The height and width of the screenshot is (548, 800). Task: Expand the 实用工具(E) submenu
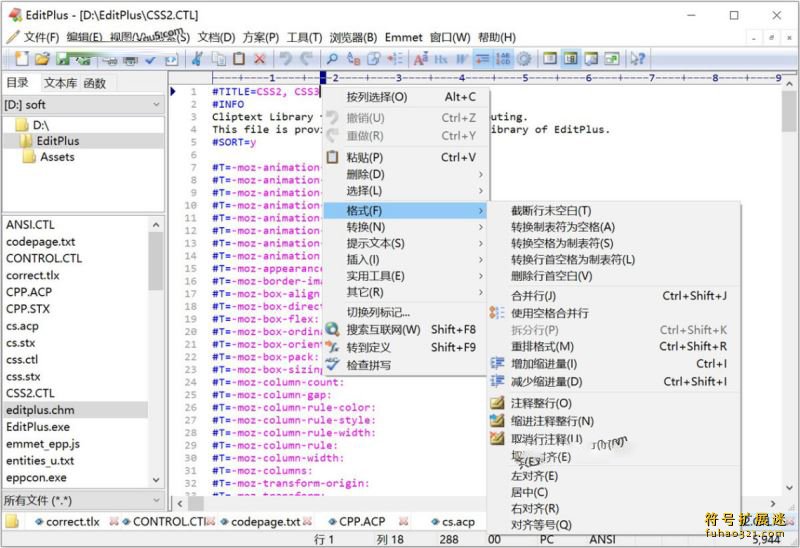pos(406,276)
